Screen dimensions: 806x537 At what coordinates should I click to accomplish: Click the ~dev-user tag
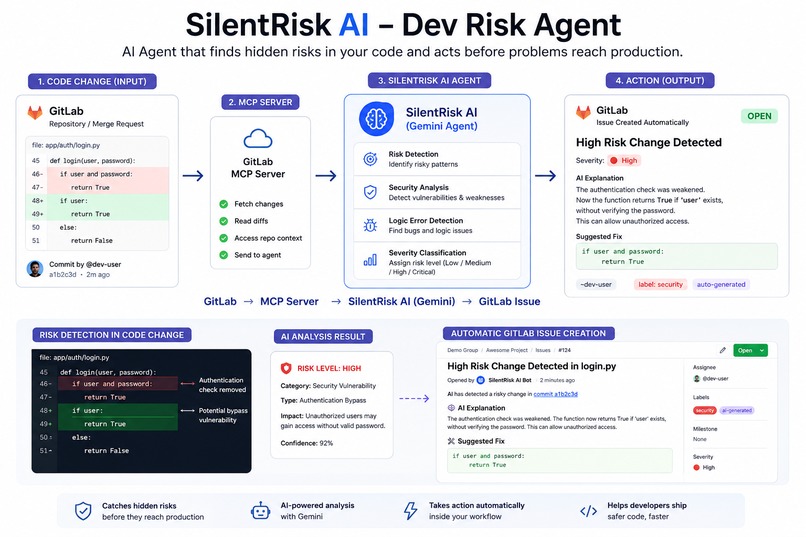click(596, 284)
